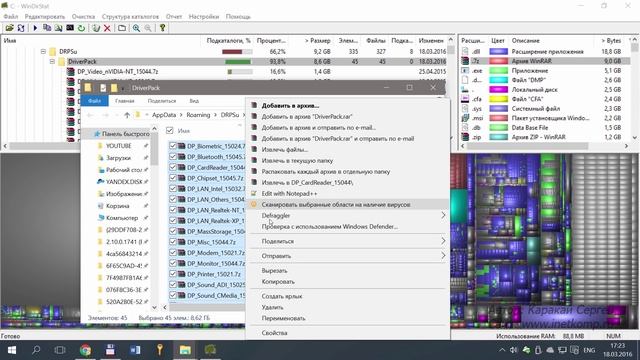Click the orange antivirus scan icon in context menu
The height and width of the screenshot is (360, 640).
(x=254, y=204)
